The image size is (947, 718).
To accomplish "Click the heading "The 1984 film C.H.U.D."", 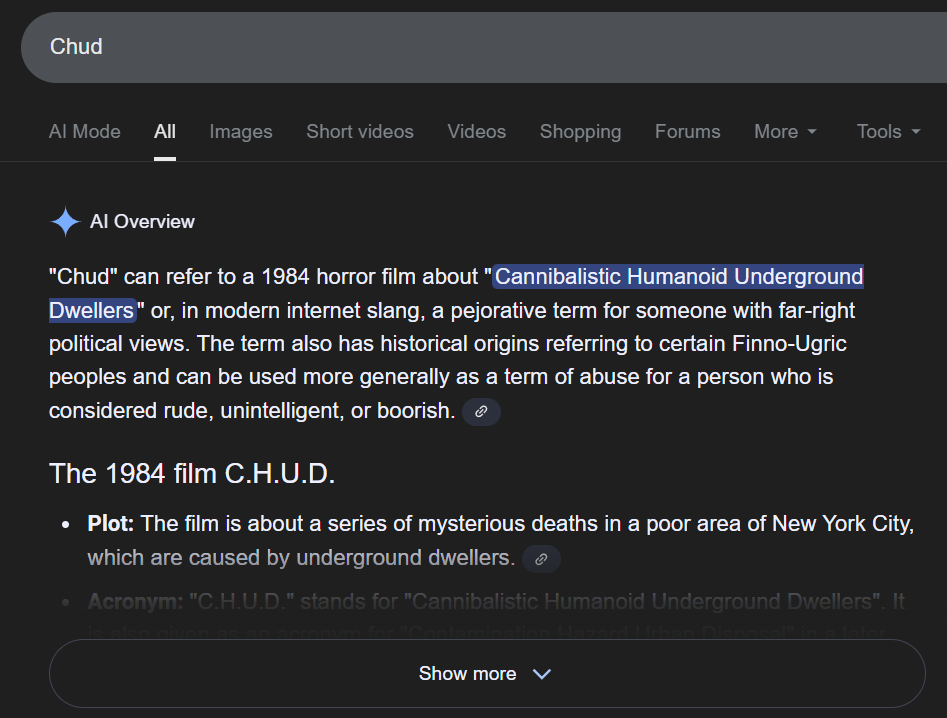I will 192,473.
